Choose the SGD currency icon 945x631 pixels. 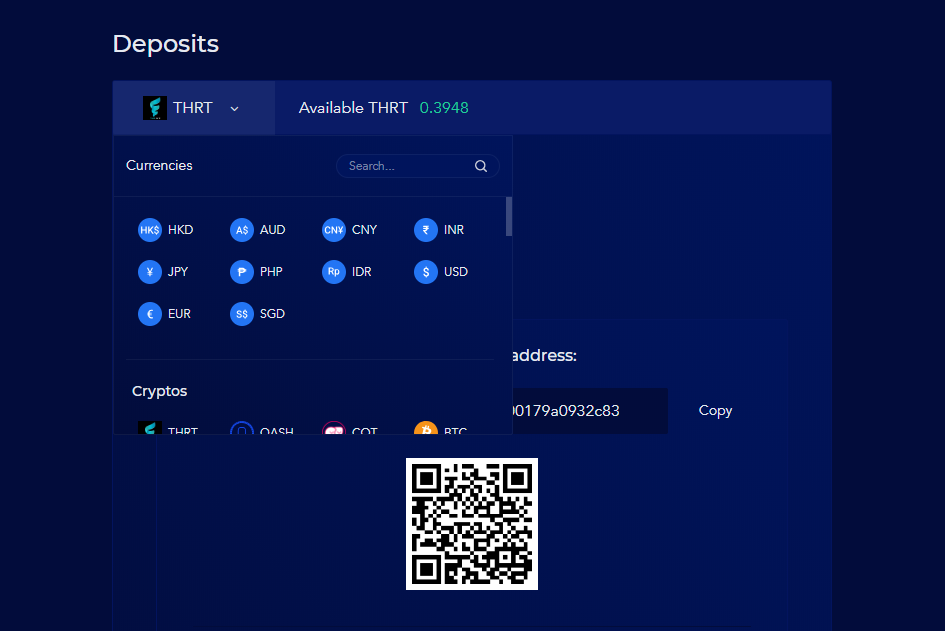242,314
